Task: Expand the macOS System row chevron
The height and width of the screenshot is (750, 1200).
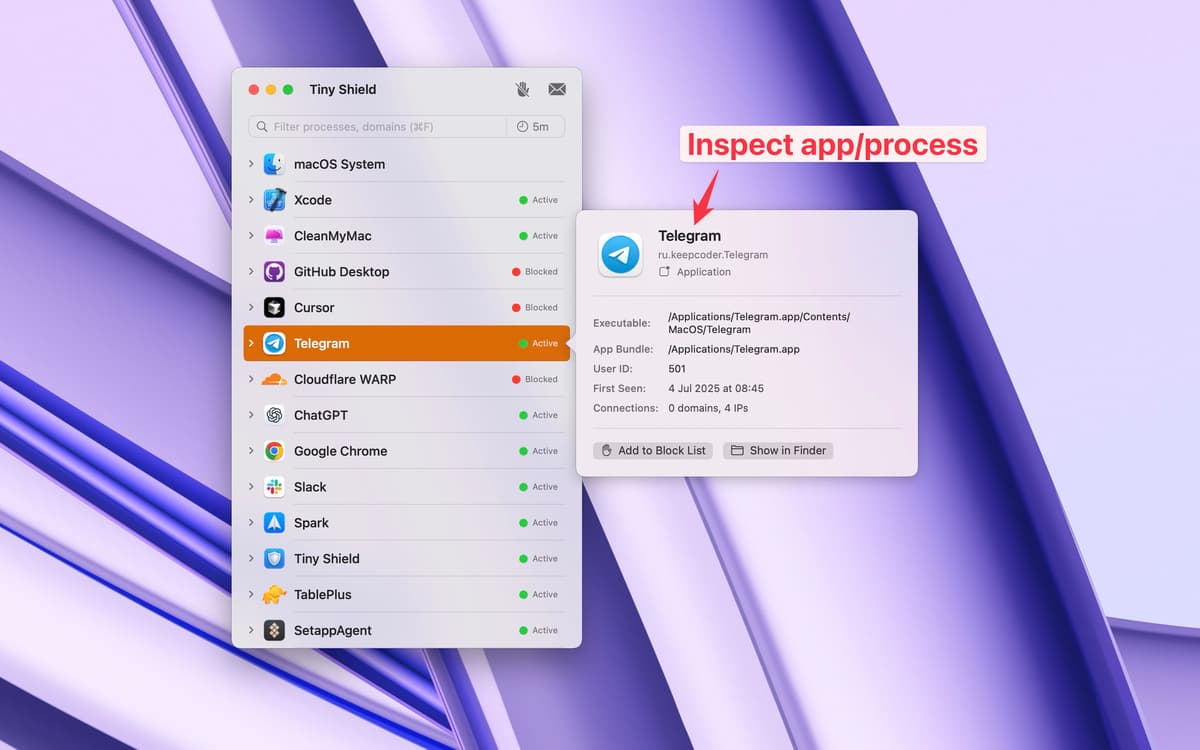Action: (251, 164)
